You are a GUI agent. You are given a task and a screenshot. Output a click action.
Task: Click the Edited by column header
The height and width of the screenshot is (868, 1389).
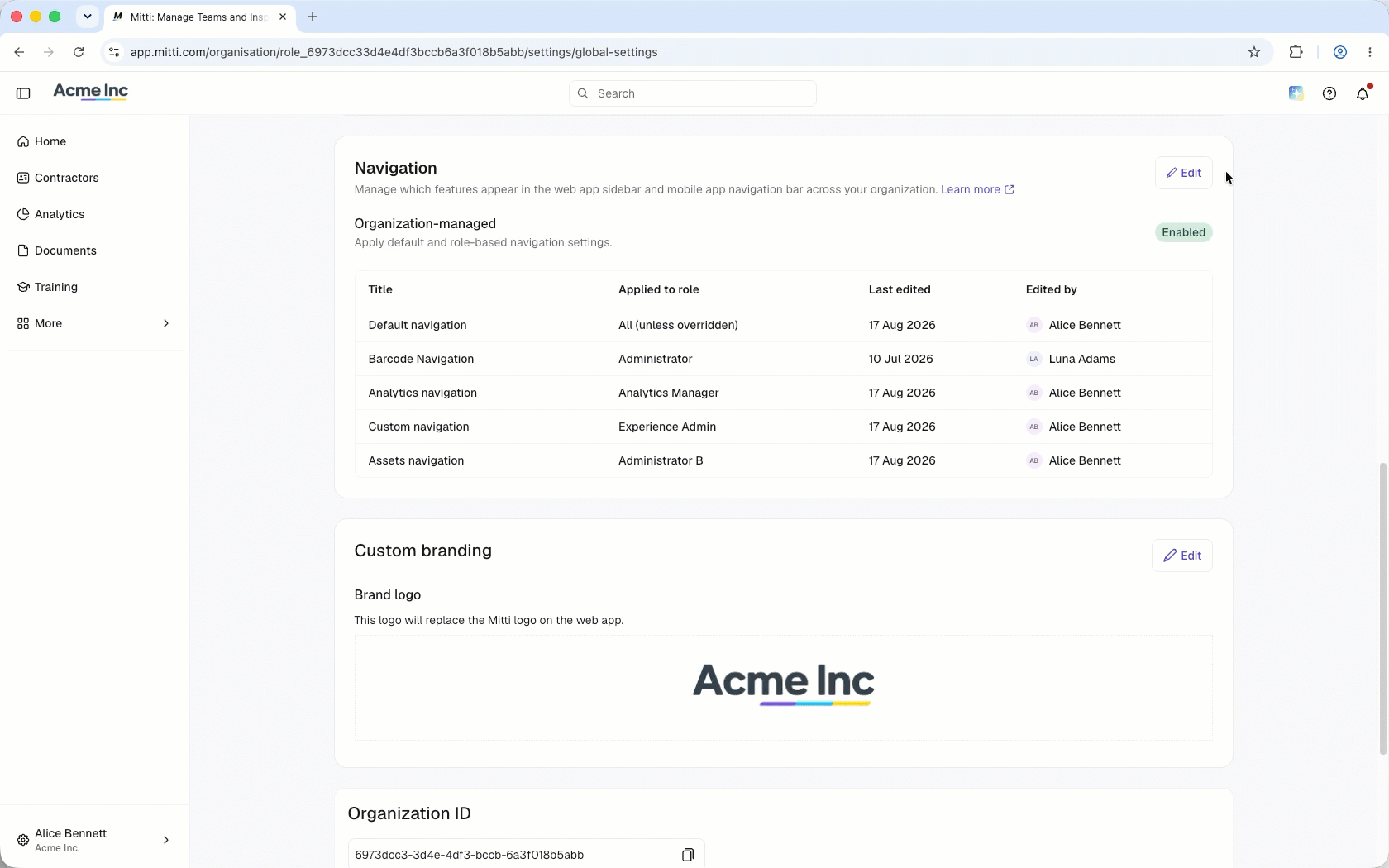pos(1052,289)
